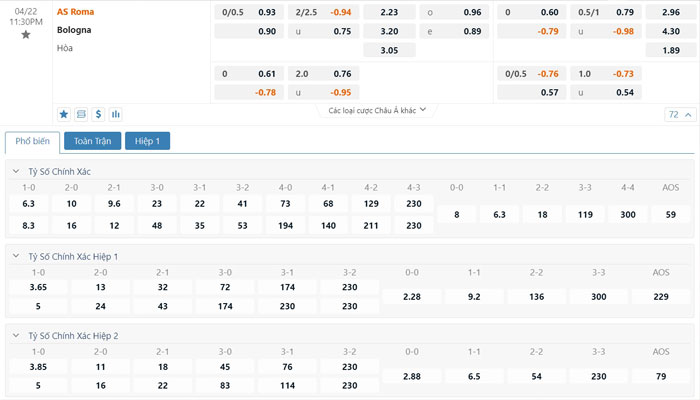Collapse Tỷ Số Chính Xác Hiệp 1 section
The height and width of the screenshot is (400, 700).
(x=16, y=256)
